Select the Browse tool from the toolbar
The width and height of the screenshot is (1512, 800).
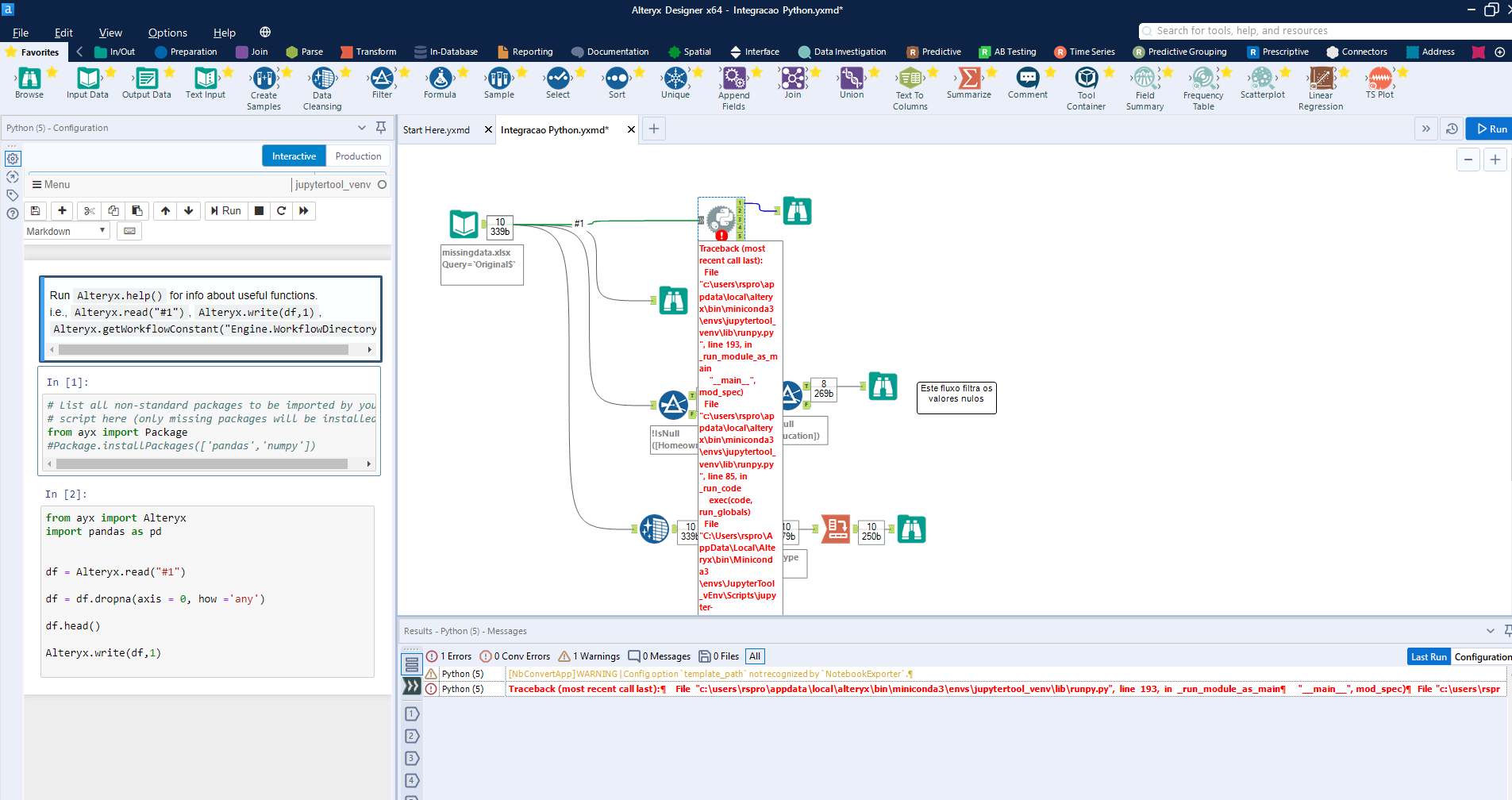29,82
